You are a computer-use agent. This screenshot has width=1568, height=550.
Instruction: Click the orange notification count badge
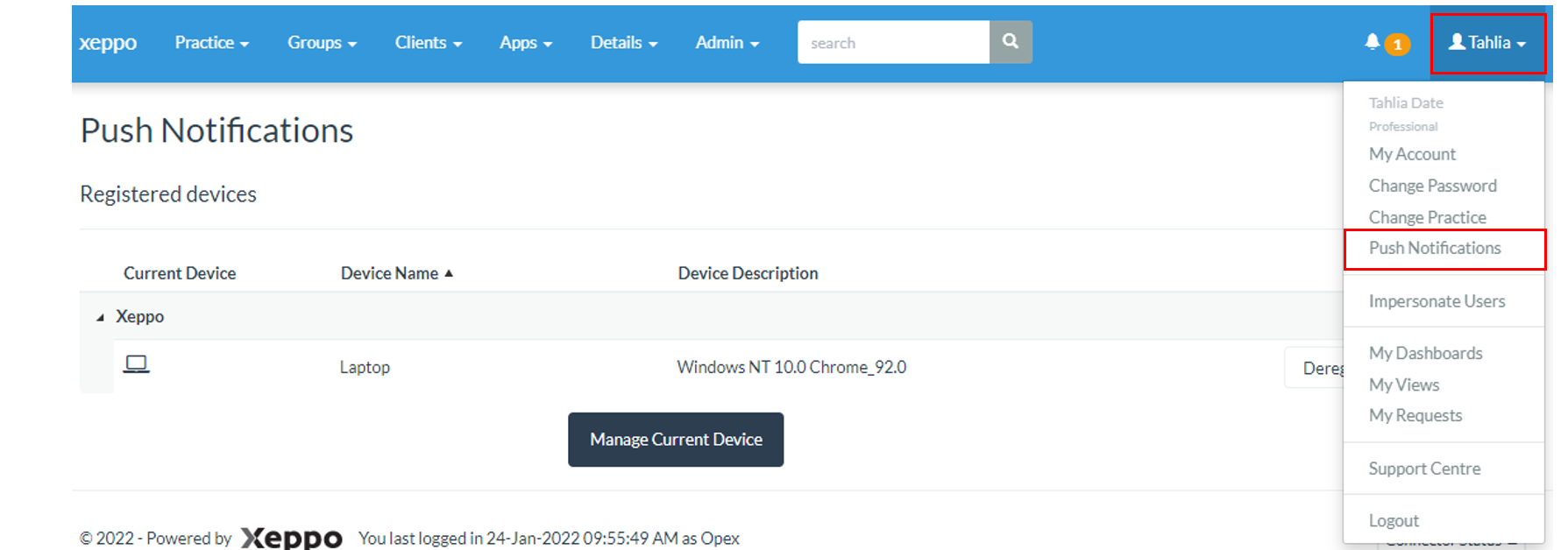point(1397,45)
